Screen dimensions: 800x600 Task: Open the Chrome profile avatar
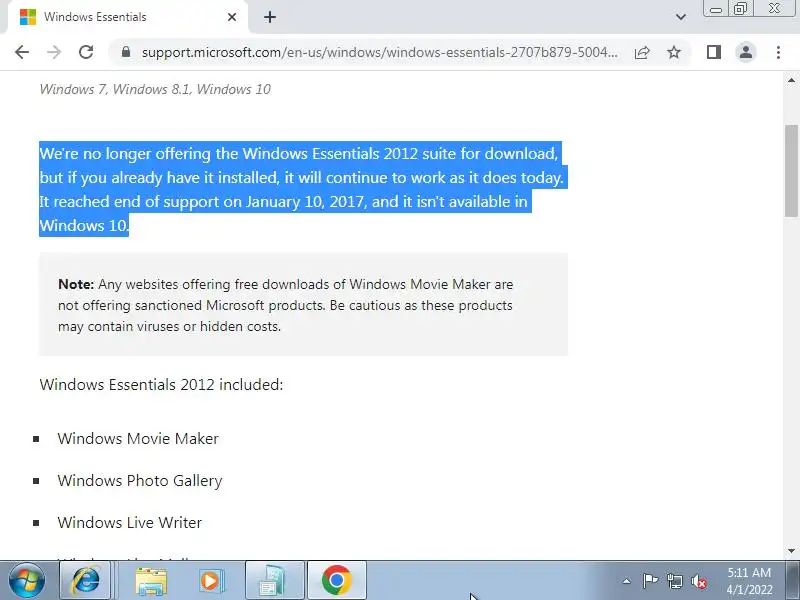pos(745,52)
